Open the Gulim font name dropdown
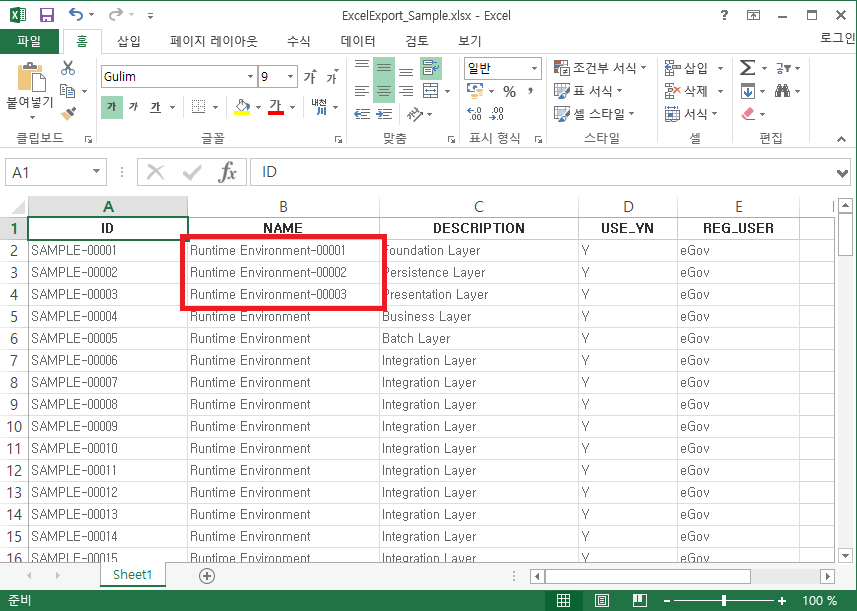Image resolution: width=857 pixels, height=611 pixels. point(250,77)
